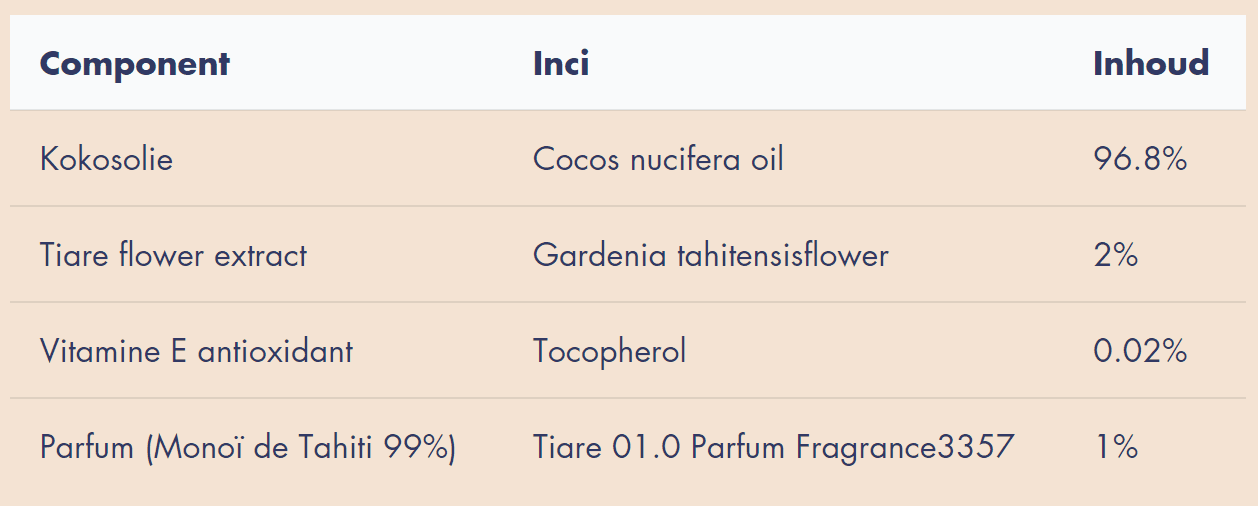Click the Inhoud column header
Screen dimensions: 1258x506
coord(1151,64)
